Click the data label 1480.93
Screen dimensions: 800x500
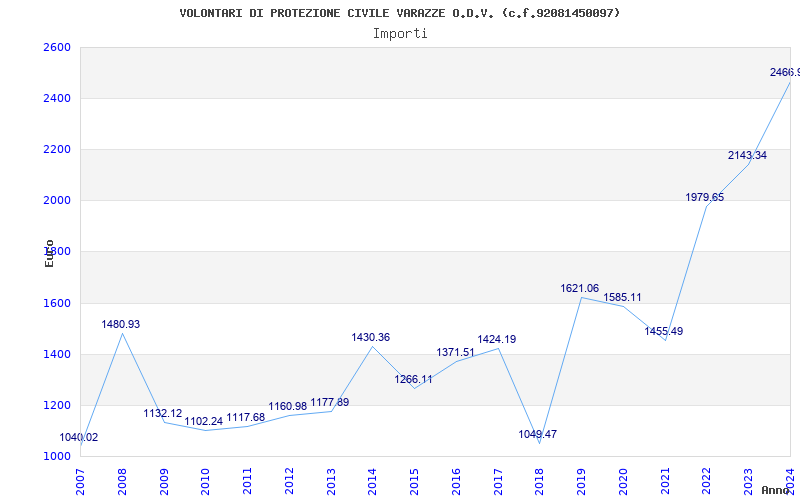click(x=120, y=324)
